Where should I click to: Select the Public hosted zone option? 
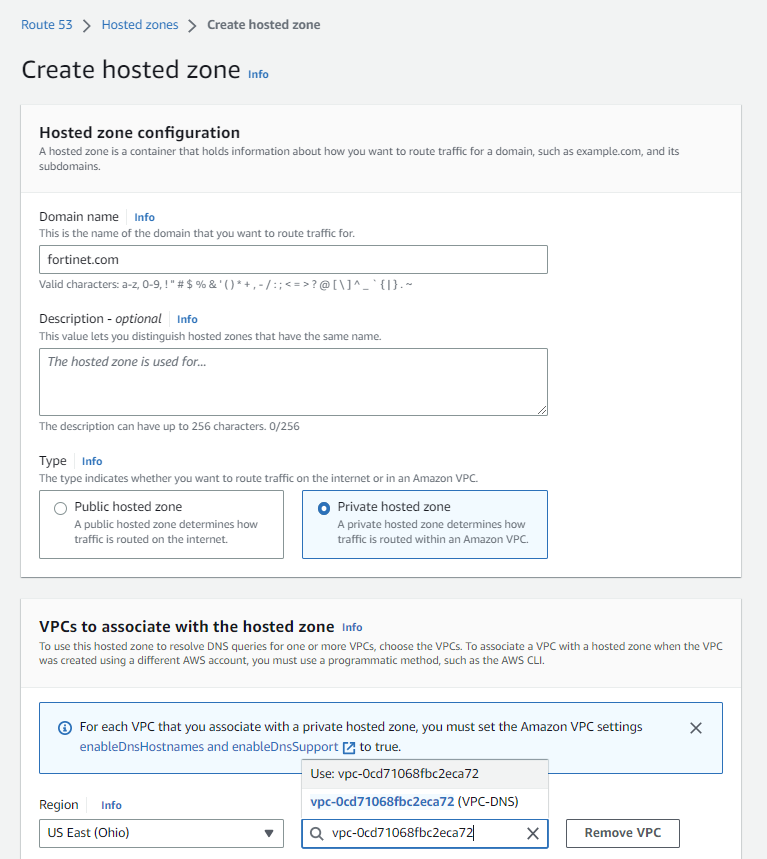tap(61, 508)
